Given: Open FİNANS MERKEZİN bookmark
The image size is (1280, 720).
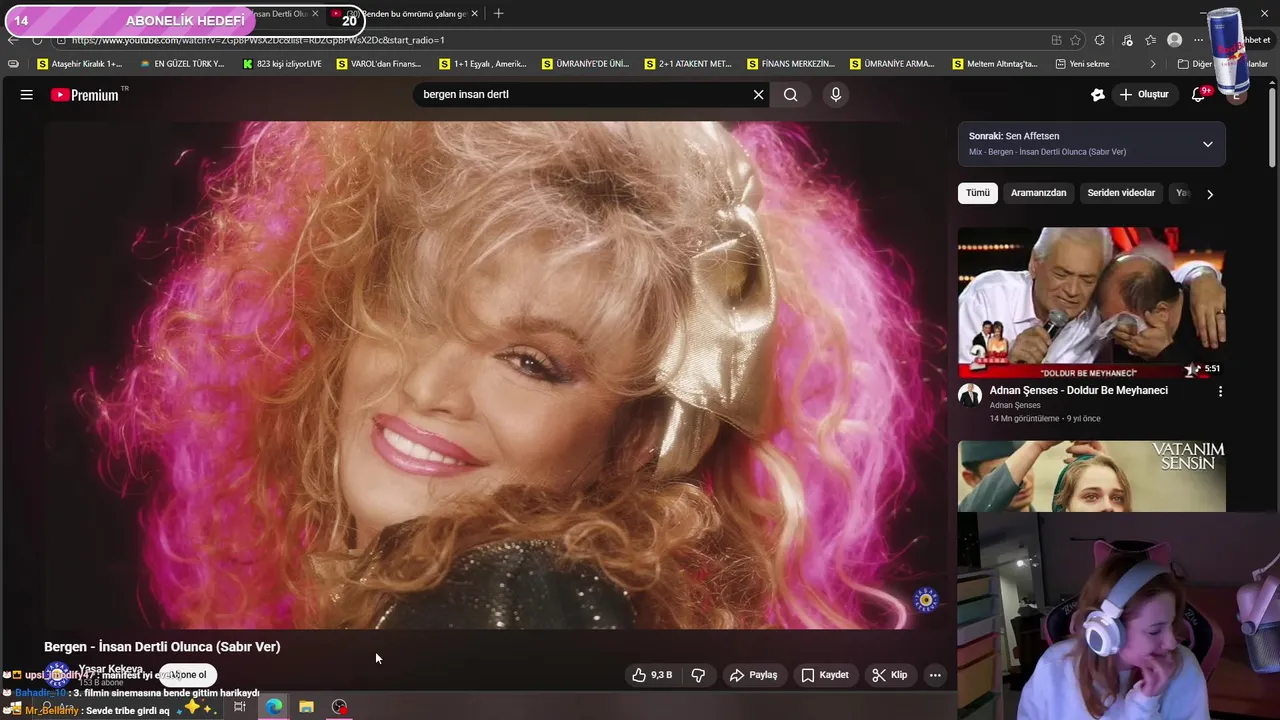Looking at the screenshot, I should (x=790, y=64).
